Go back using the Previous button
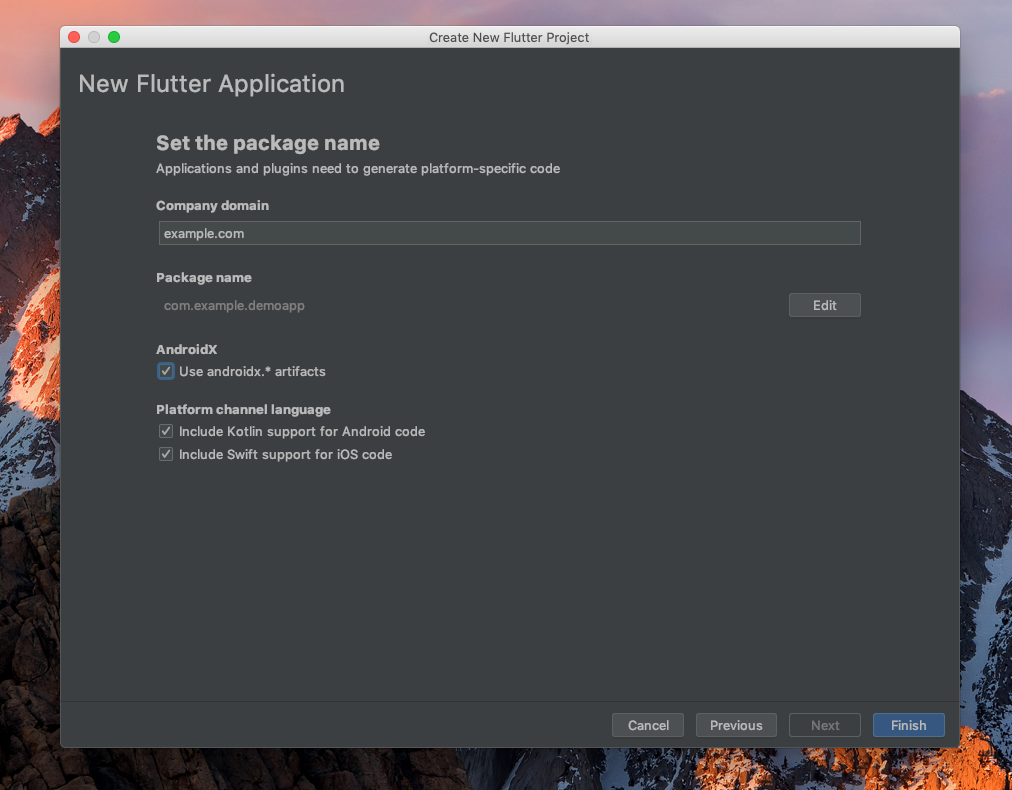This screenshot has height=790, width=1012. 736,725
